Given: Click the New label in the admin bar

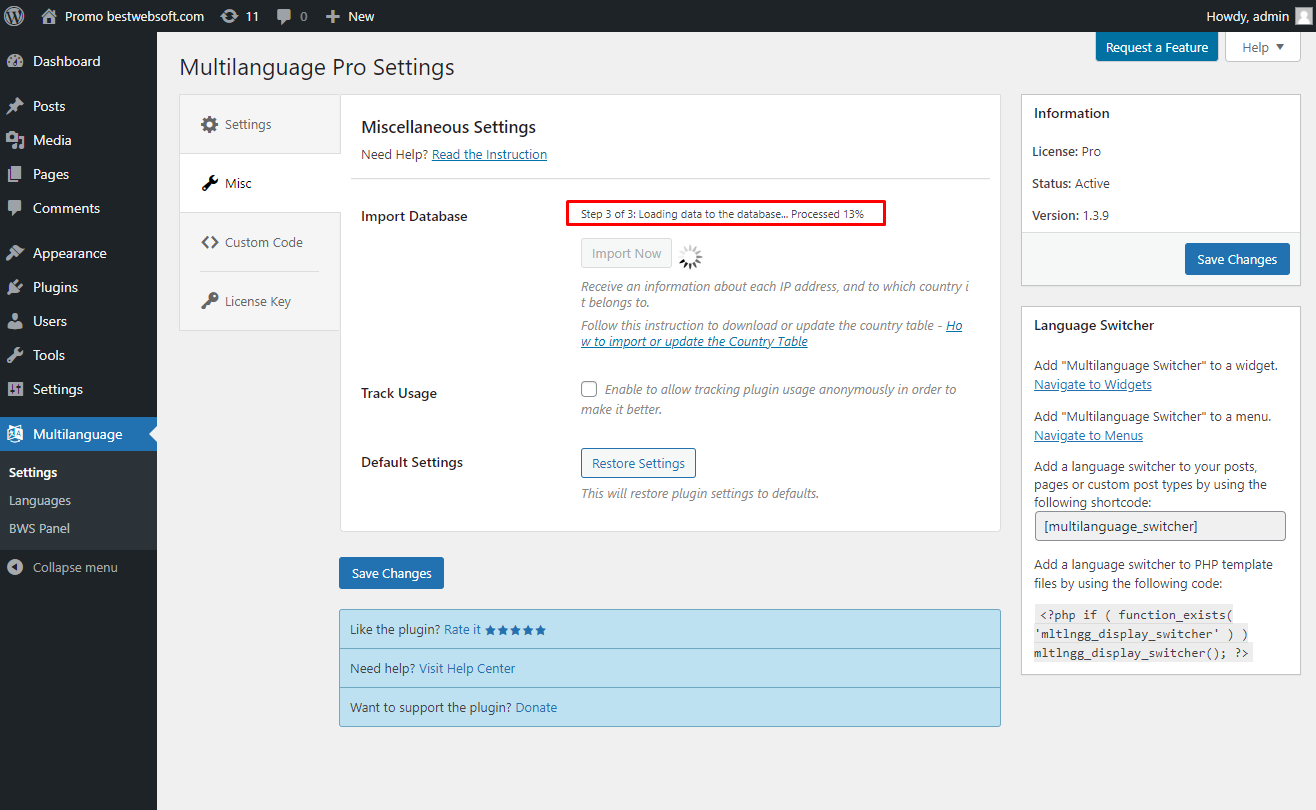Looking at the screenshot, I should tap(361, 16).
